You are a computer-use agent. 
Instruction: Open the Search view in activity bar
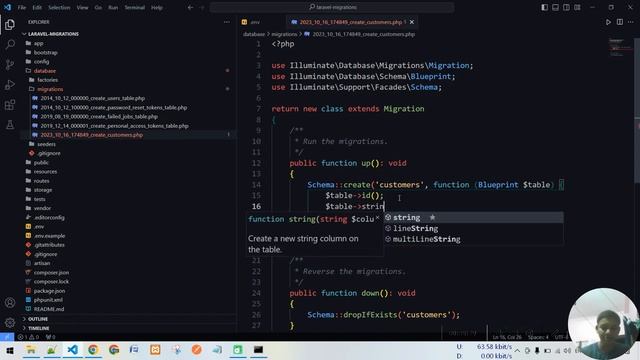click(x=10, y=44)
